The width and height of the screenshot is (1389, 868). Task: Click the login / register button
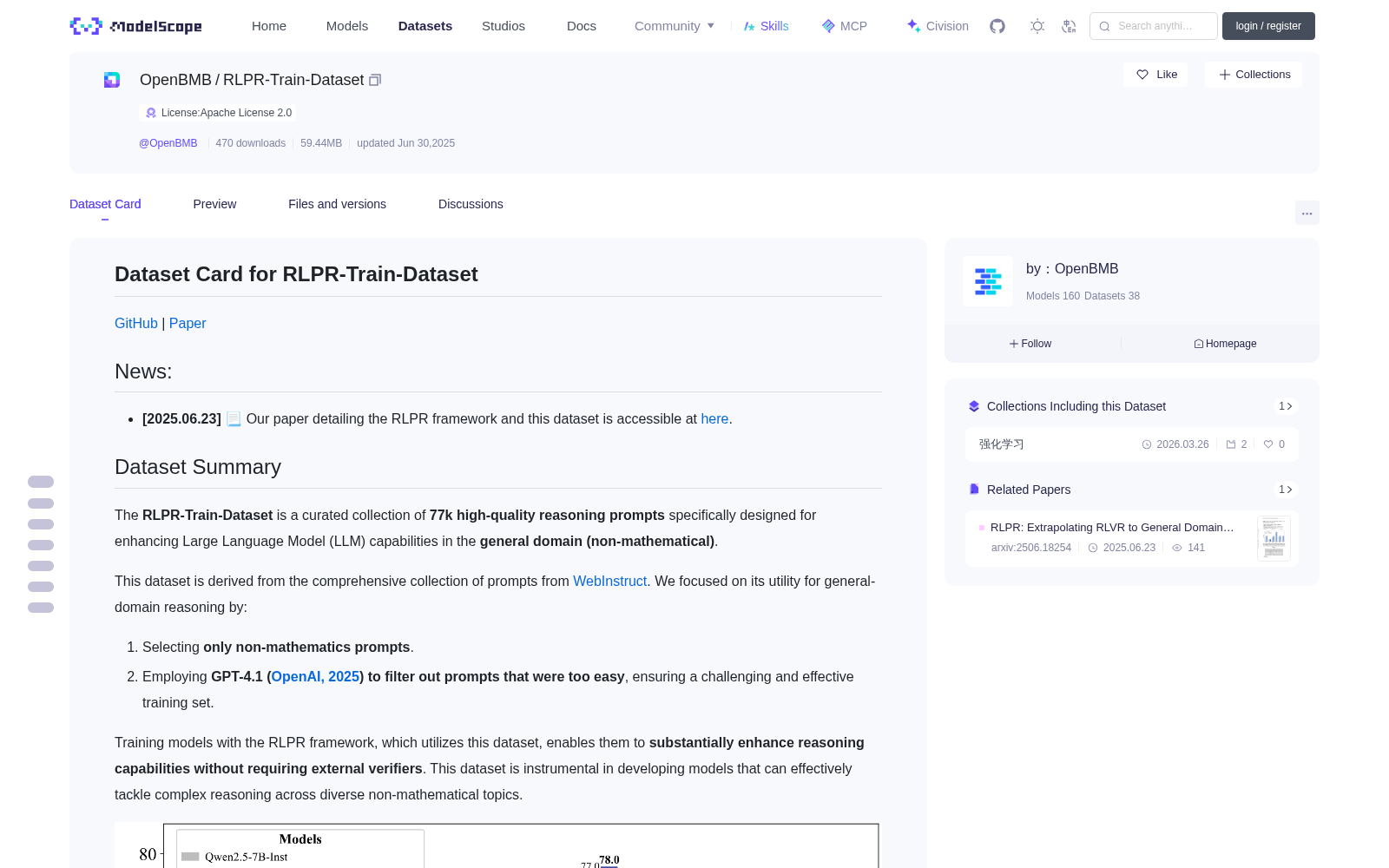(x=1268, y=26)
